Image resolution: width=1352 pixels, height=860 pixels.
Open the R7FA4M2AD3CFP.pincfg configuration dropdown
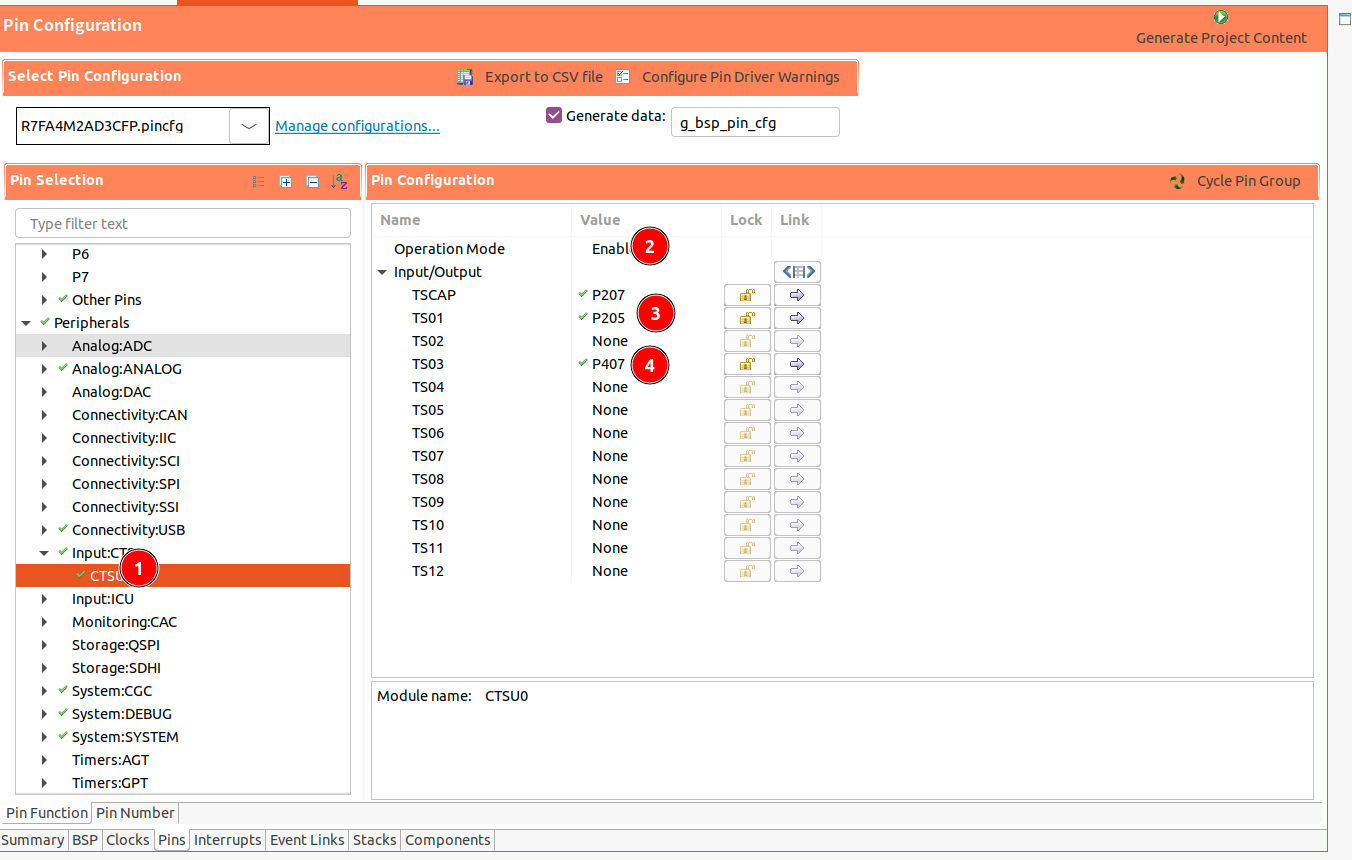(249, 126)
